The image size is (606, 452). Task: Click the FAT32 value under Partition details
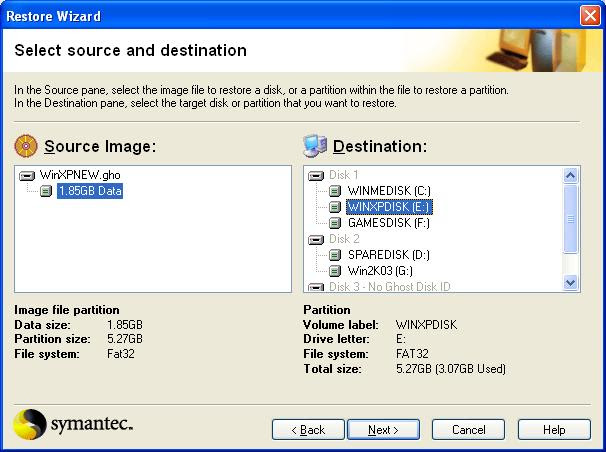coord(412,354)
